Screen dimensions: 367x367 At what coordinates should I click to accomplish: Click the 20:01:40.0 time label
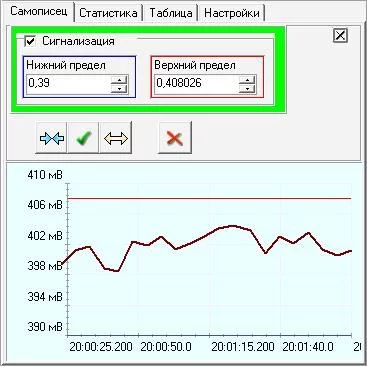tap(308, 347)
